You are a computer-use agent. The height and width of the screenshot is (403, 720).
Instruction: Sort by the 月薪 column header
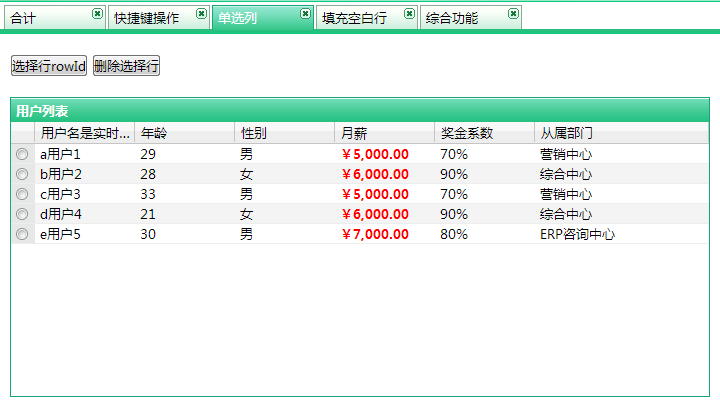coord(385,133)
